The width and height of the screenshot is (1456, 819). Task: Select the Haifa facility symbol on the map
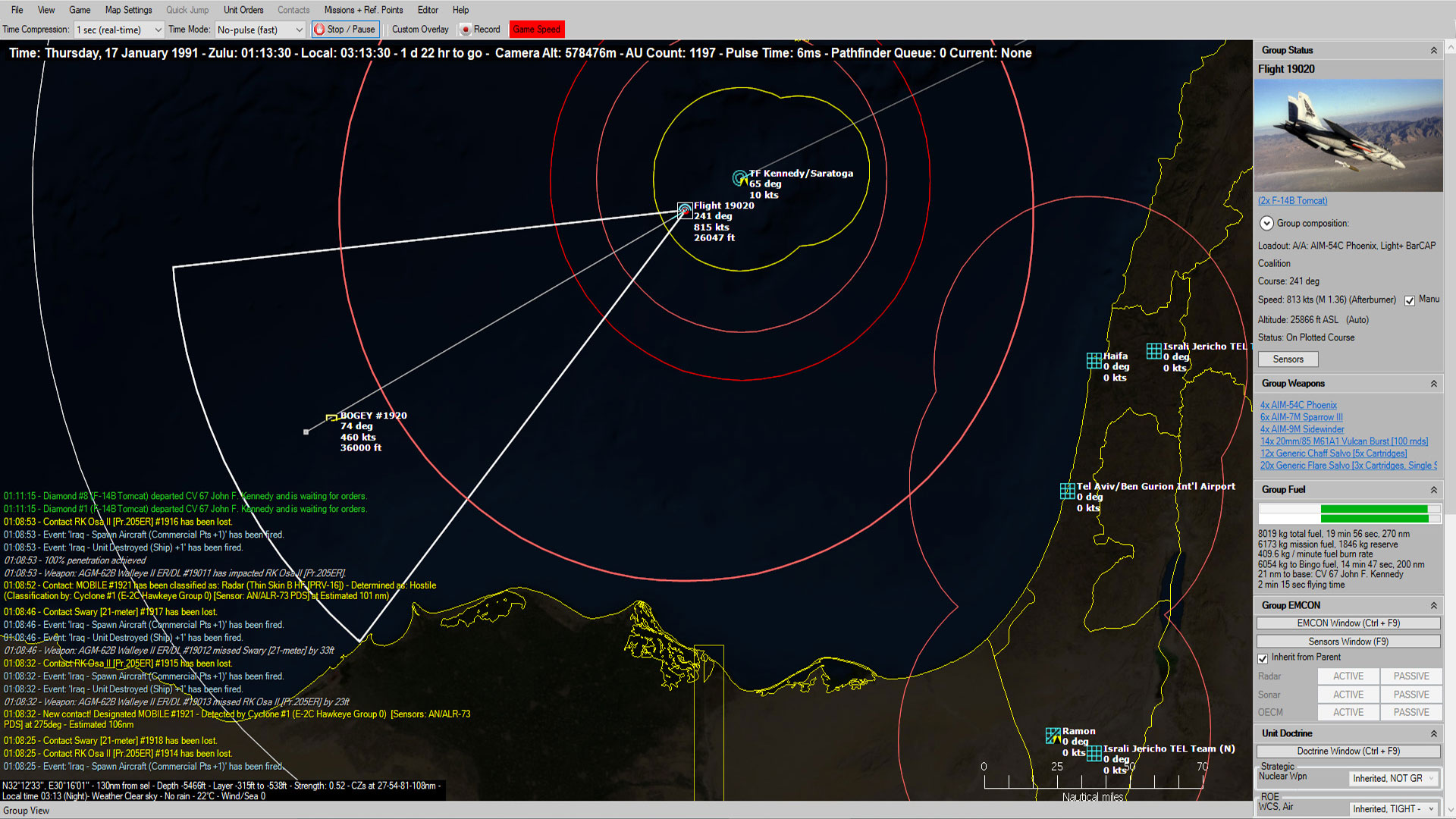[x=1094, y=360]
